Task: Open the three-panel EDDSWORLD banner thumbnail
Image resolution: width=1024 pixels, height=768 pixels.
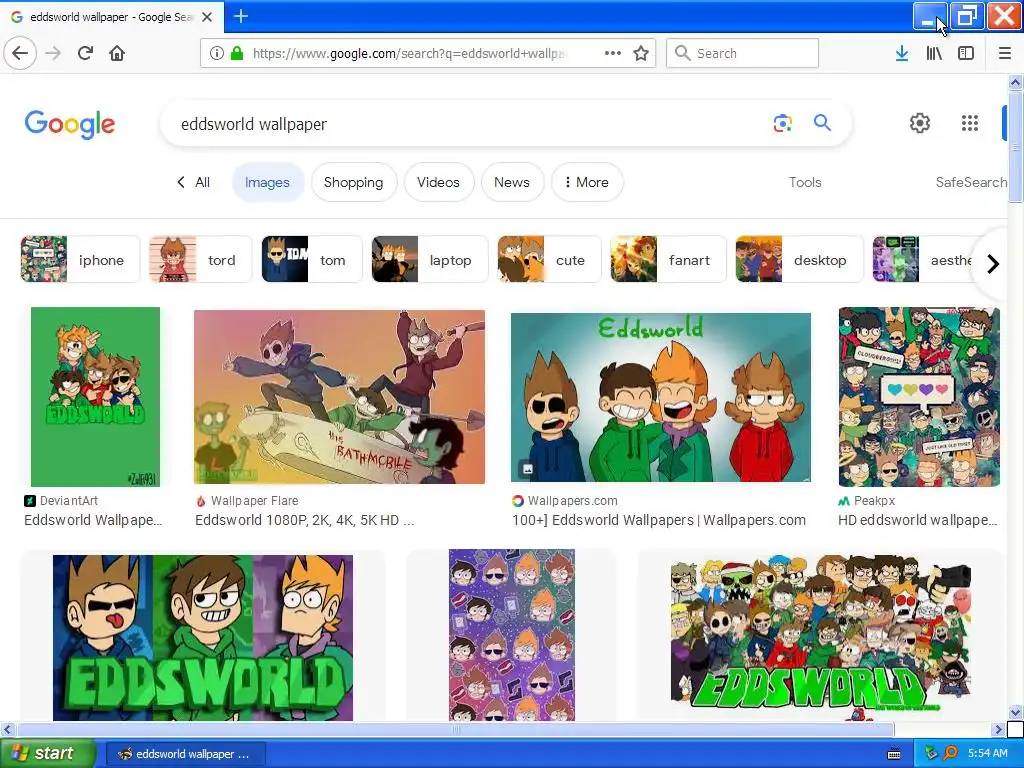Action: coord(202,638)
